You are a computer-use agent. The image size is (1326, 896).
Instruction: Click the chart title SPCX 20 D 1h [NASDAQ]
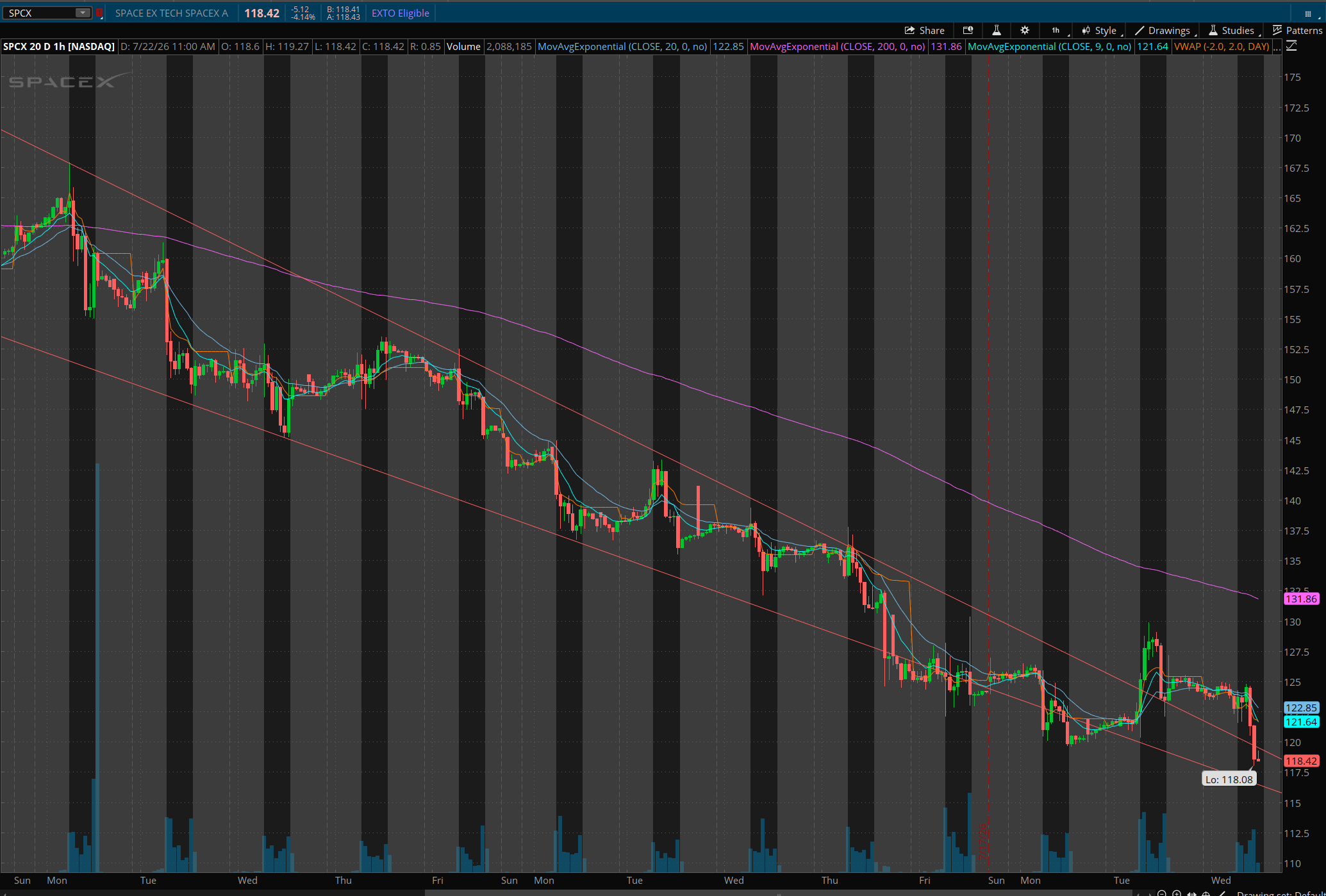pyautogui.click(x=59, y=46)
